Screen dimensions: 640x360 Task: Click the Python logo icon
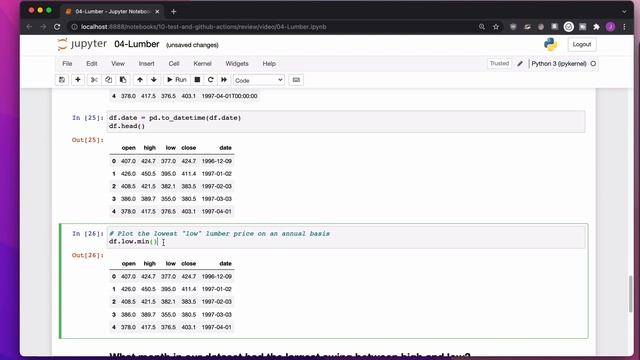coord(551,44)
